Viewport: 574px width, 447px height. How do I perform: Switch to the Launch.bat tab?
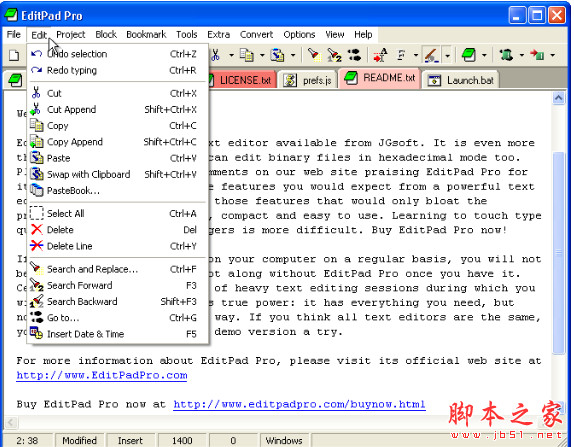tap(461, 80)
